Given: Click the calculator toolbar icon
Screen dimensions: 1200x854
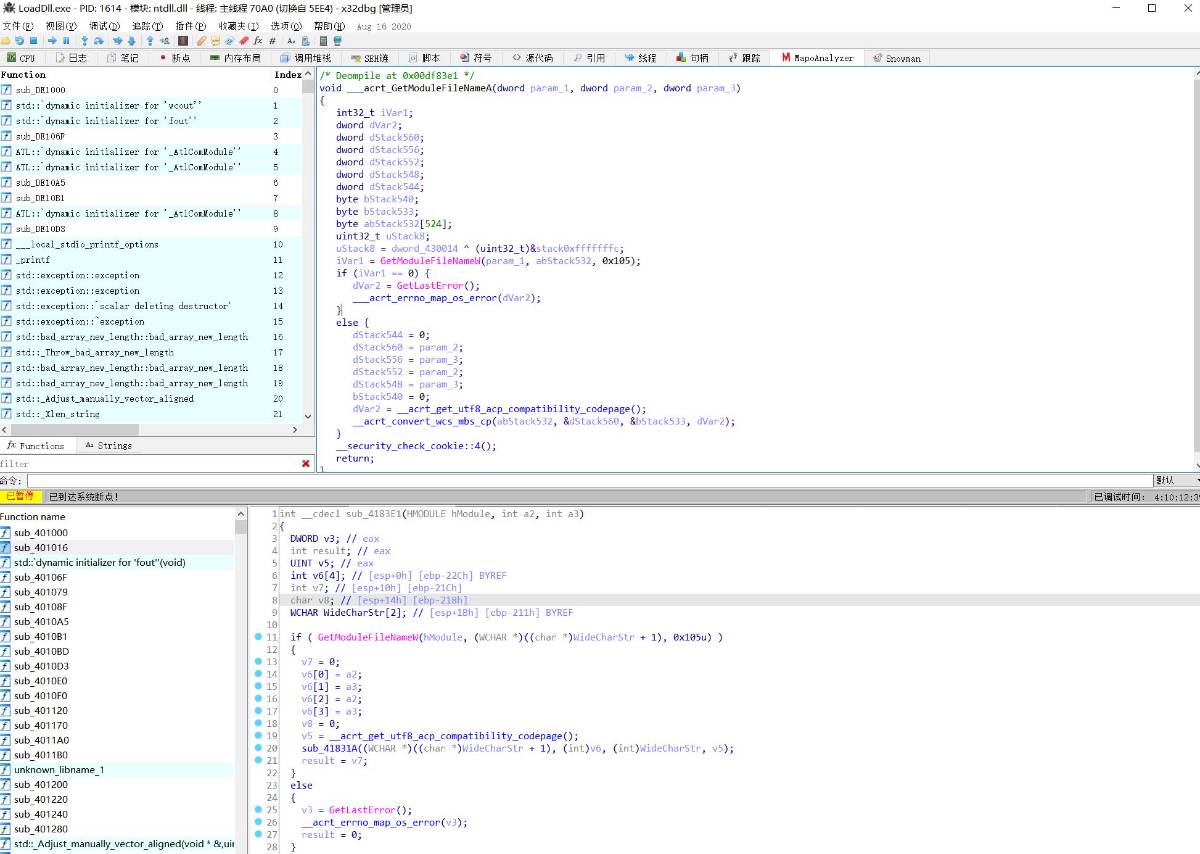Looking at the screenshot, I should [323, 41].
